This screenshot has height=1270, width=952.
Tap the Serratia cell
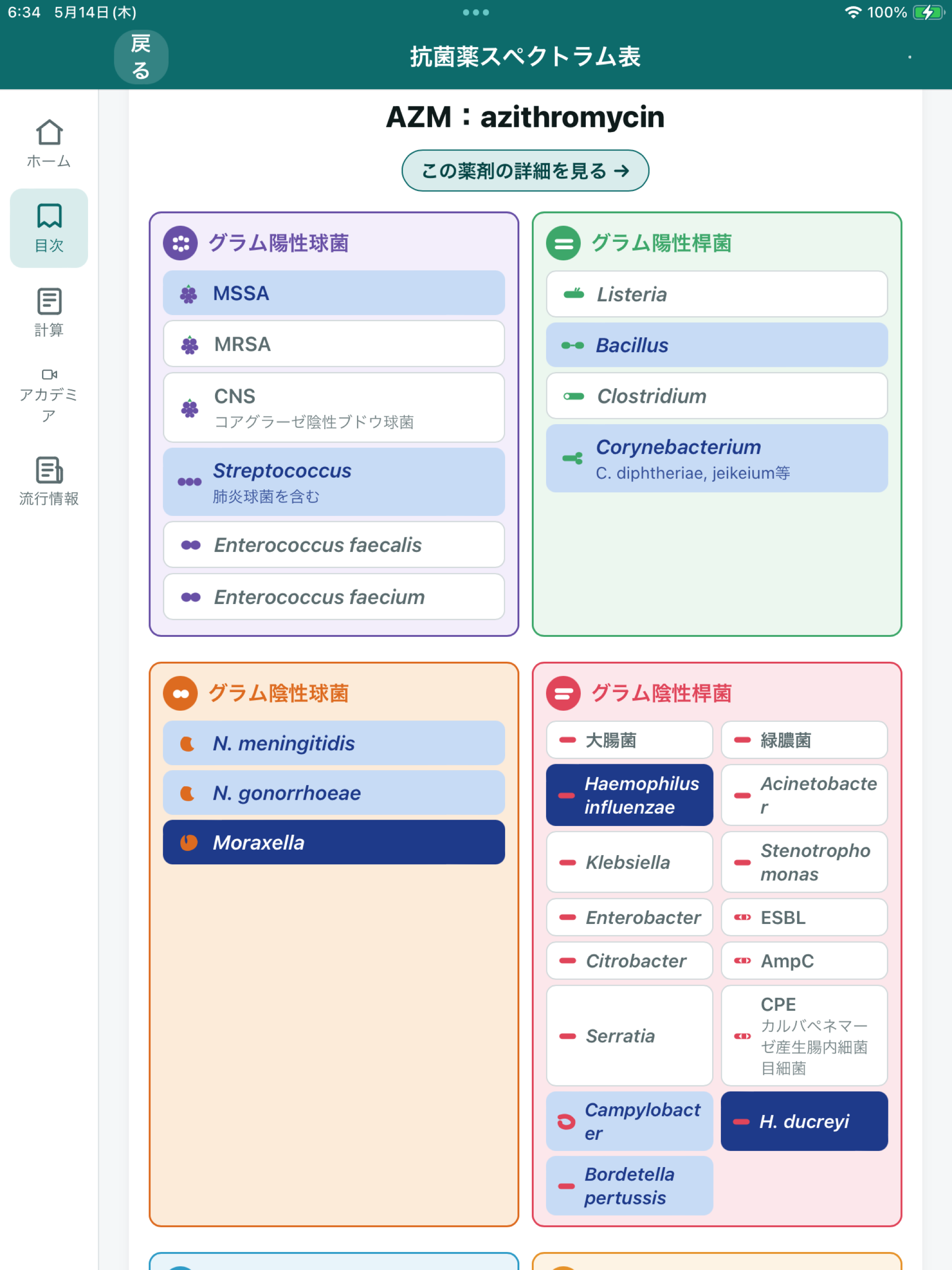(x=630, y=1036)
